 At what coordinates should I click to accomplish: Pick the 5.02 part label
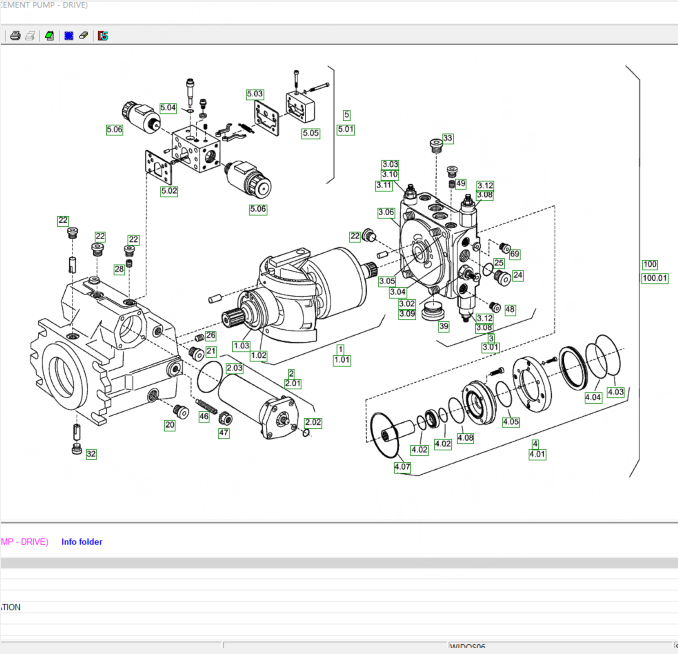pos(169,191)
